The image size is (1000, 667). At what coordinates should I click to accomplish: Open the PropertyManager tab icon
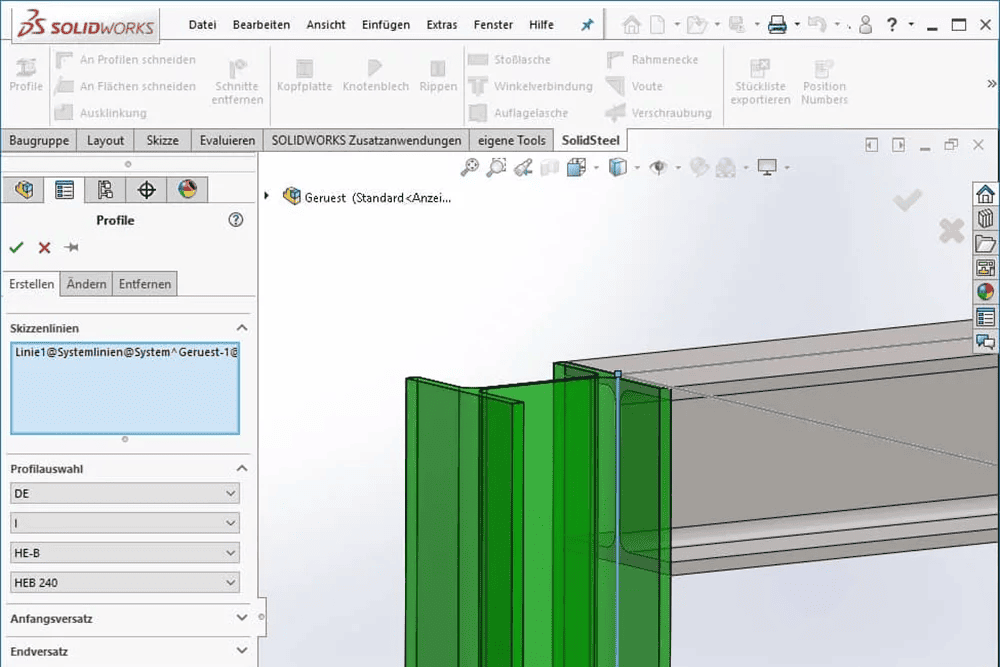64,189
